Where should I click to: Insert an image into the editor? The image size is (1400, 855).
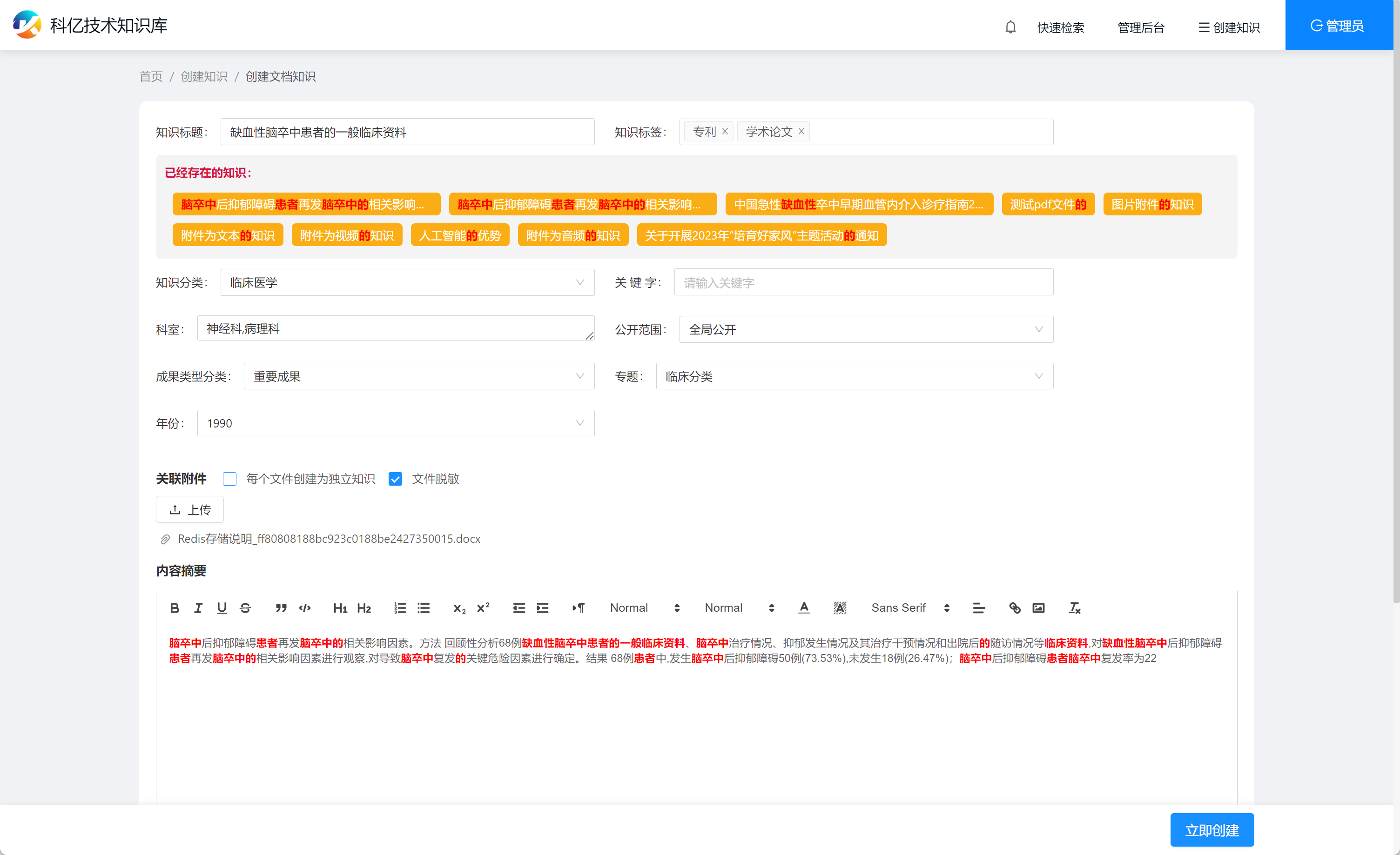1039,608
